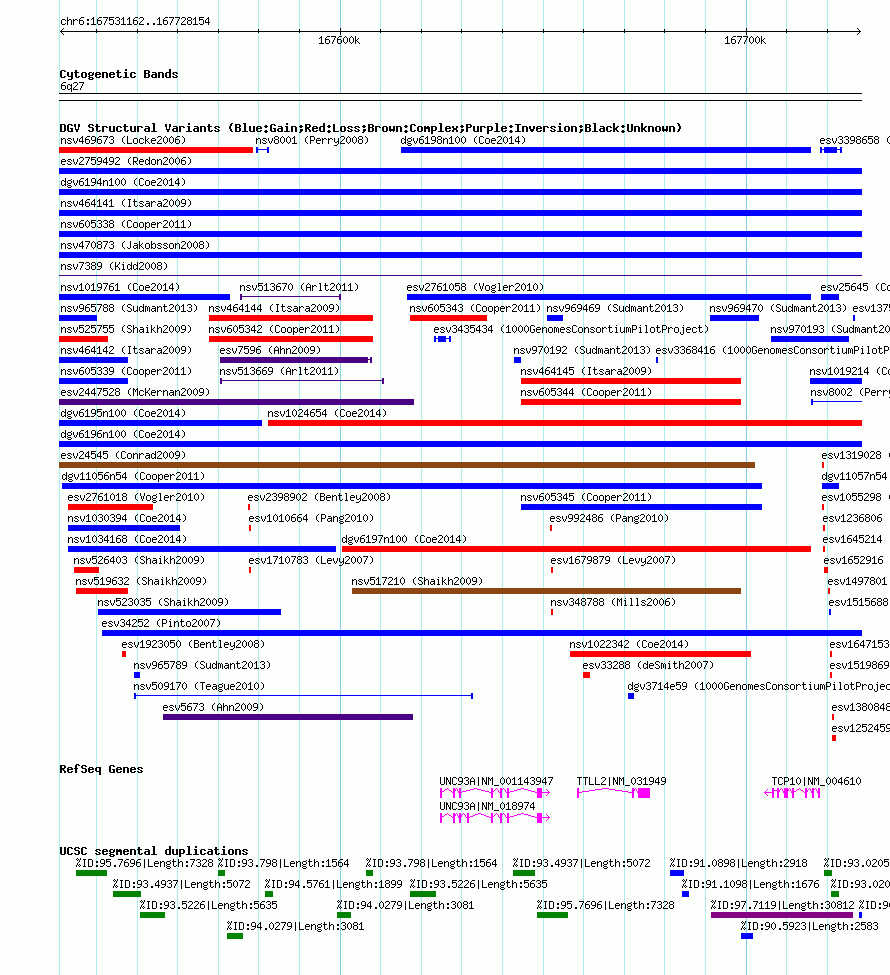The height and width of the screenshot is (975, 890).
Task: Open nsv526403 (Shaikh2009) label
Action: [139, 560]
